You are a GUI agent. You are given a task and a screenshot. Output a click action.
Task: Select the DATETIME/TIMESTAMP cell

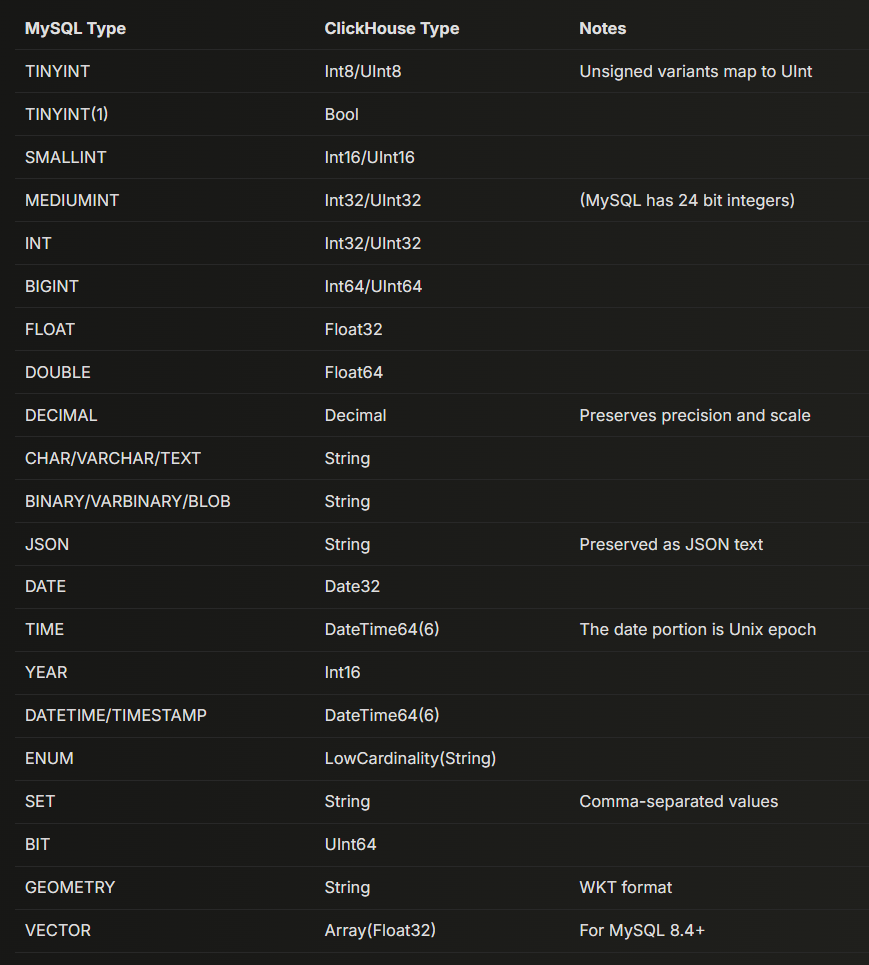(116, 715)
